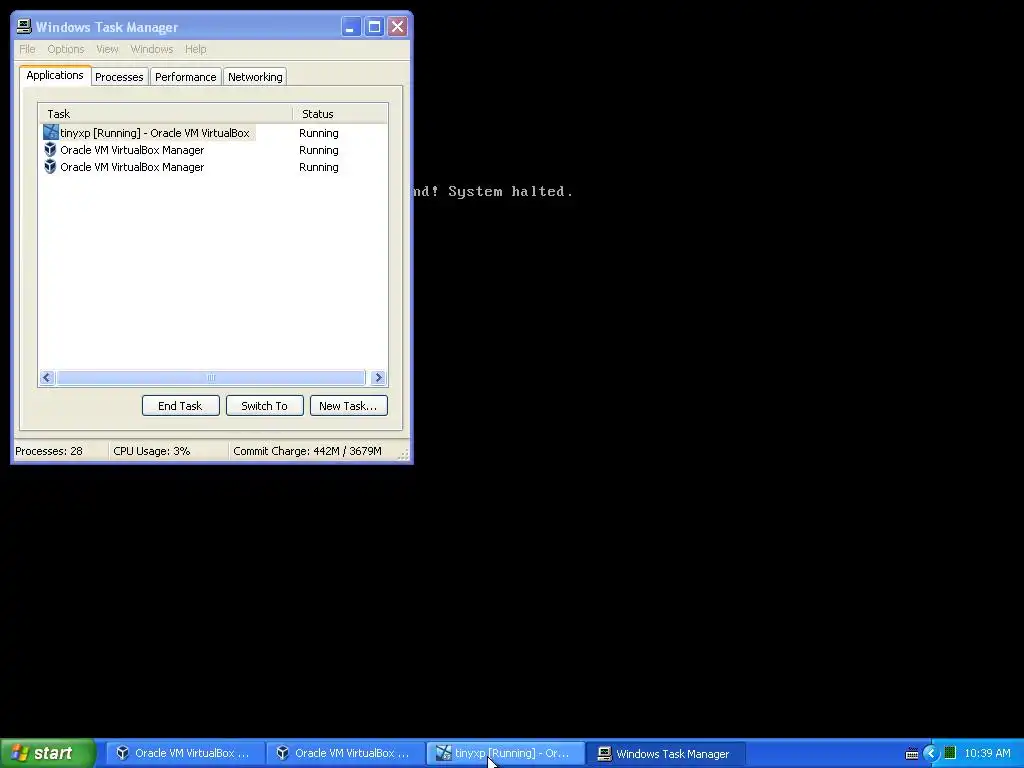Click the End Task button
Screen dimensions: 1024x768
pyautogui.click(x=180, y=406)
